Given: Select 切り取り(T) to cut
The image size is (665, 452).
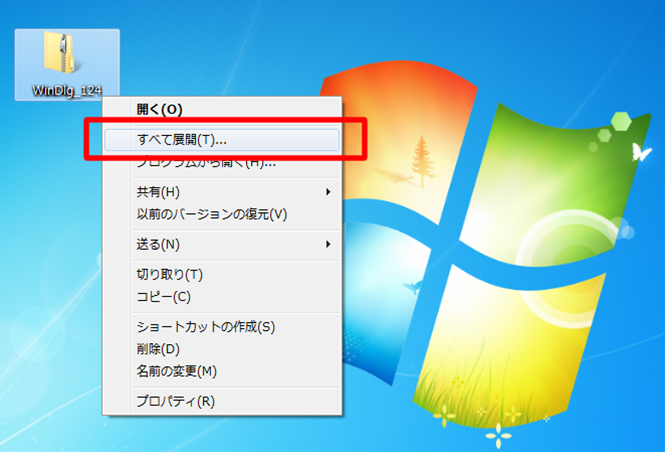Looking at the screenshot, I should [222, 274].
